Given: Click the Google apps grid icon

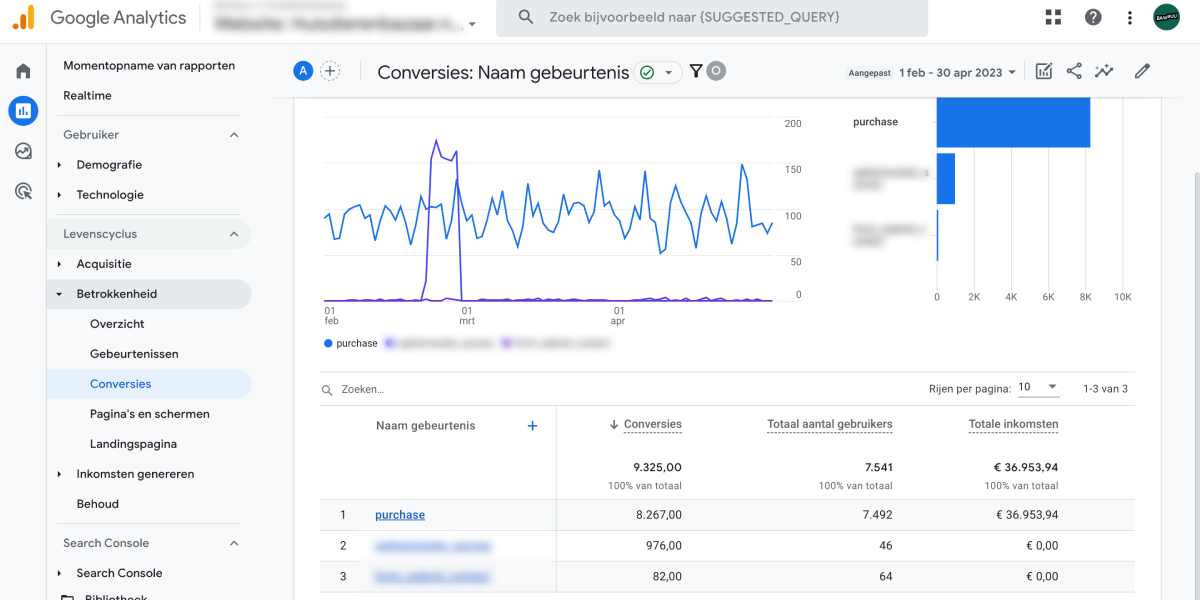Looking at the screenshot, I should click(x=1053, y=17).
